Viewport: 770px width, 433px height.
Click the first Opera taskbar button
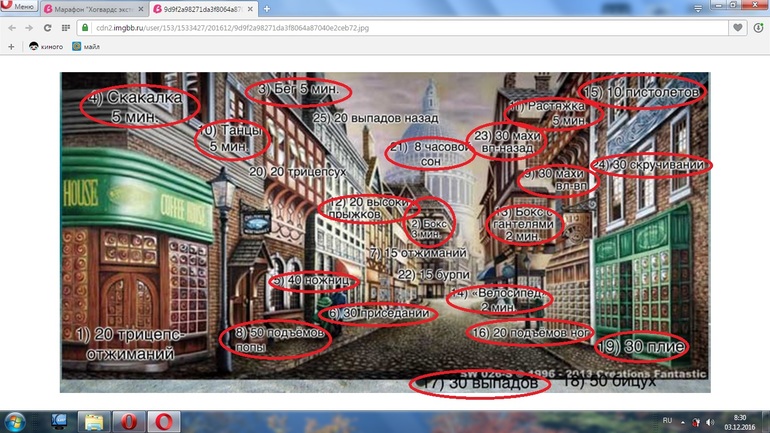(x=129, y=422)
